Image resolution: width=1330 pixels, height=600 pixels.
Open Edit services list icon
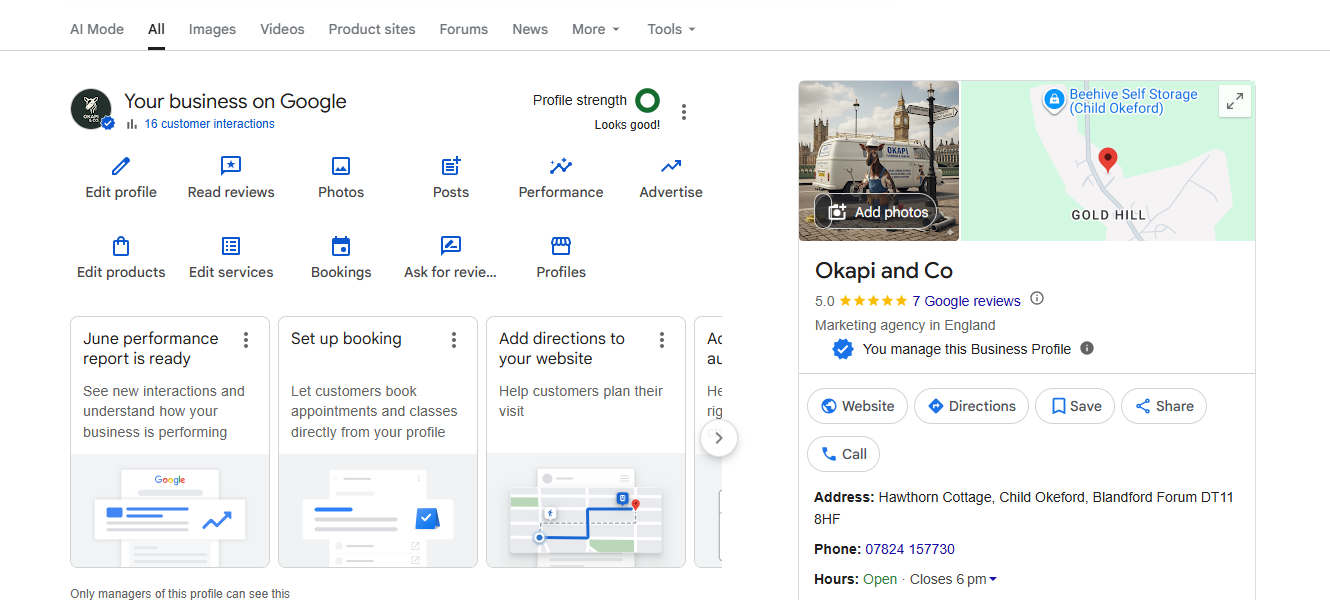click(231, 246)
